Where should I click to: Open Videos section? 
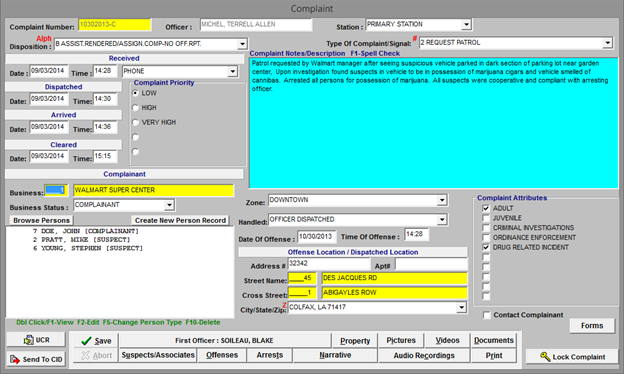pyautogui.click(x=447, y=340)
